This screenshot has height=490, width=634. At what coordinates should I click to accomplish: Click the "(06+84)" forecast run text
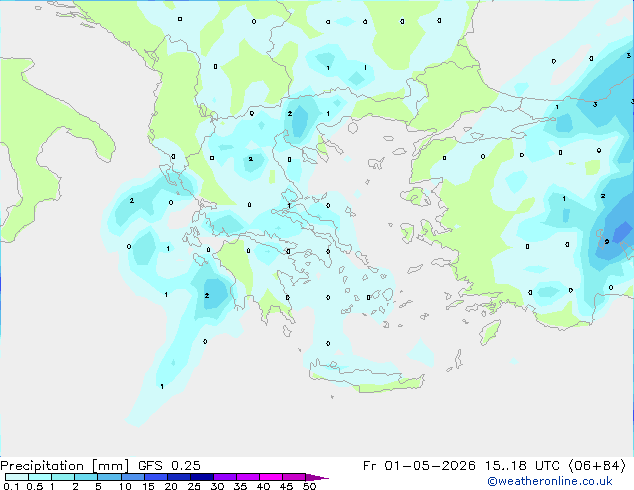click(x=598, y=466)
